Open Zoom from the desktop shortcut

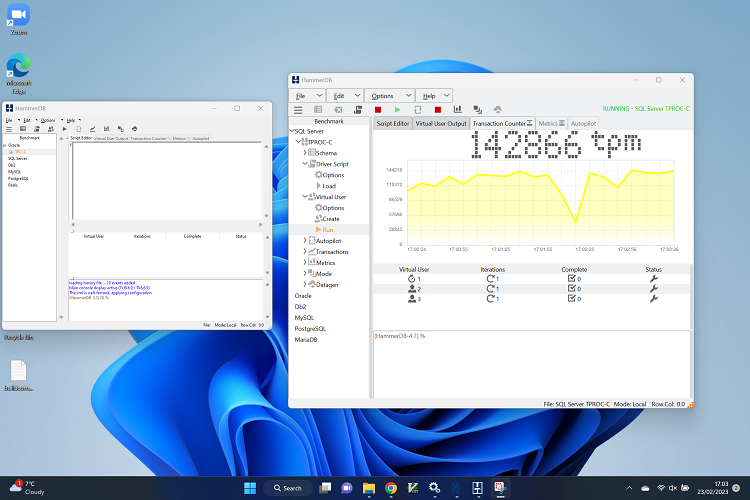click(x=18, y=15)
